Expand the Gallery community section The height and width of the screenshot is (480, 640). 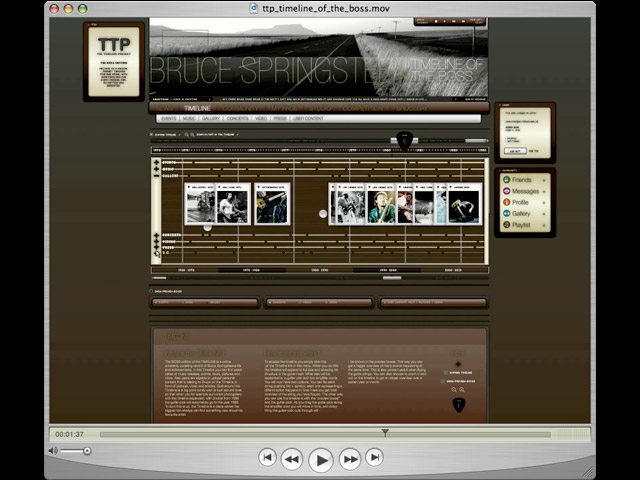pos(544,214)
